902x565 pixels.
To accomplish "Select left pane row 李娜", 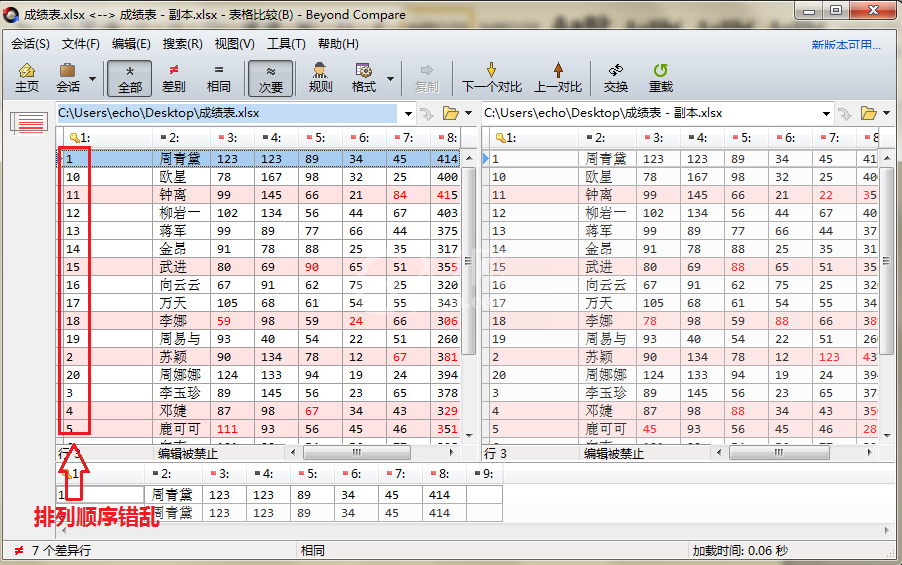I will pyautogui.click(x=260, y=321).
